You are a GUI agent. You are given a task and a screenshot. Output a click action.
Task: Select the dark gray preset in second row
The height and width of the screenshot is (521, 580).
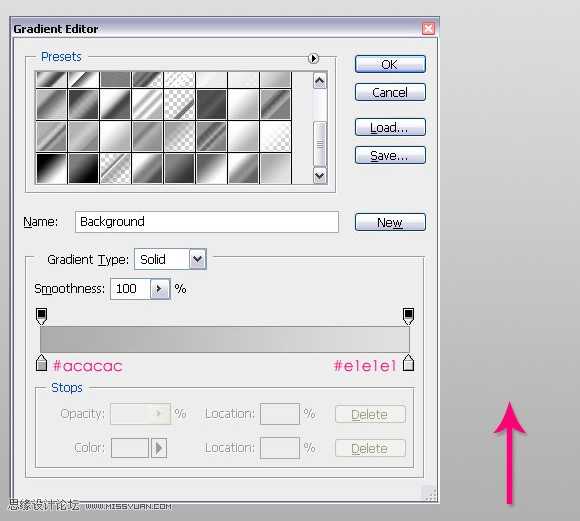211,105
